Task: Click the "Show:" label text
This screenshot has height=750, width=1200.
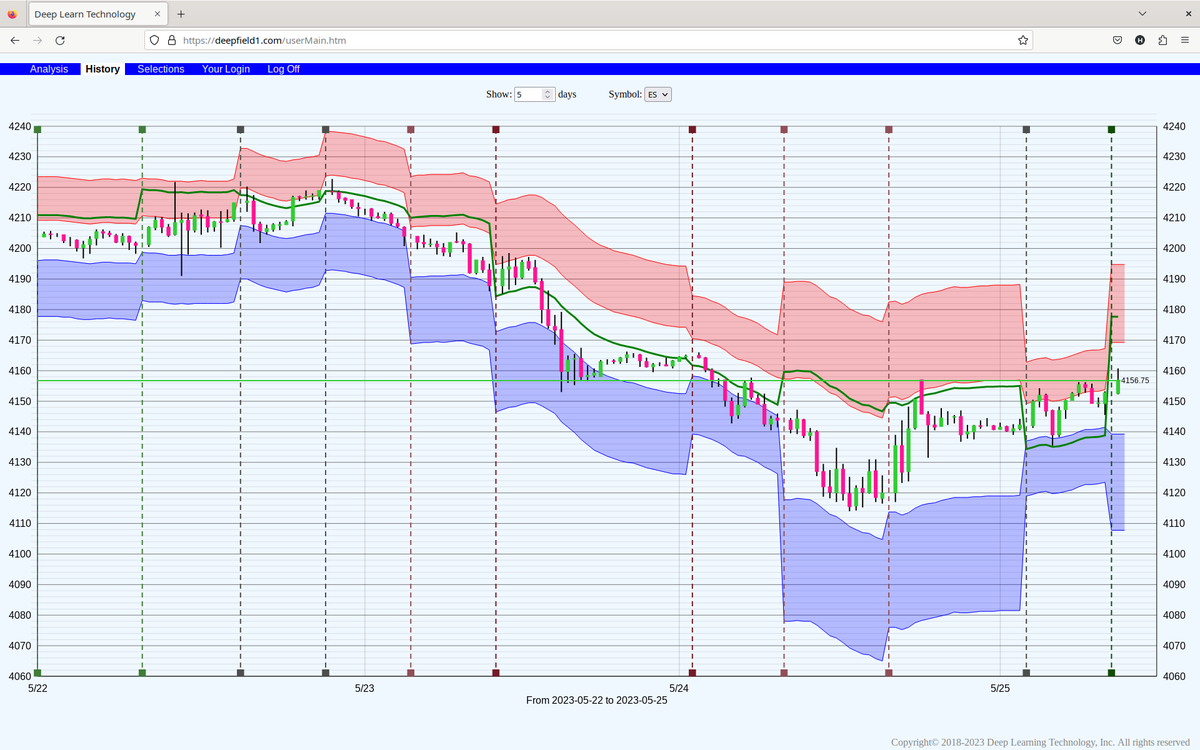Action: tap(498, 94)
